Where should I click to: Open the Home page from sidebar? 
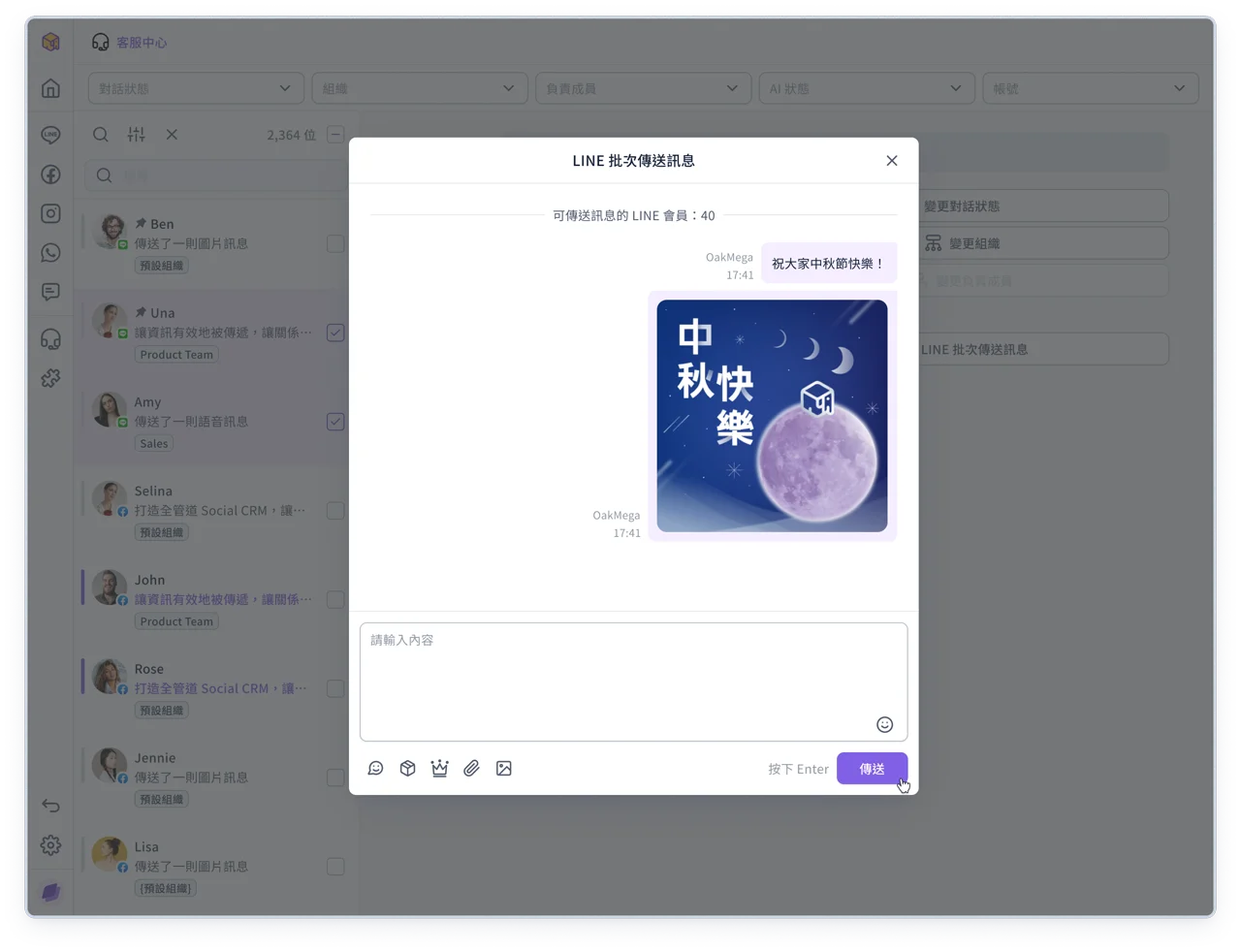point(51,88)
